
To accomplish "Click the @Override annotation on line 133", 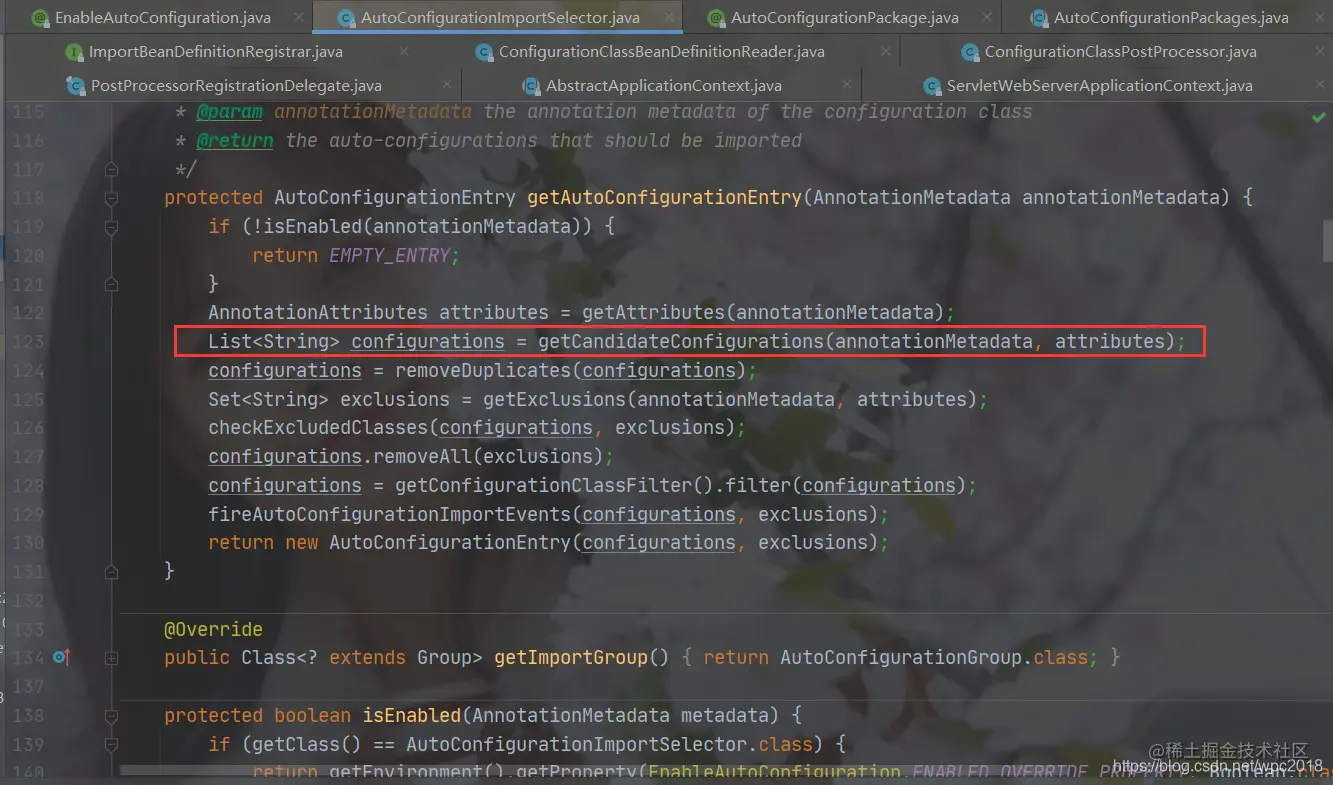I will (x=213, y=630).
